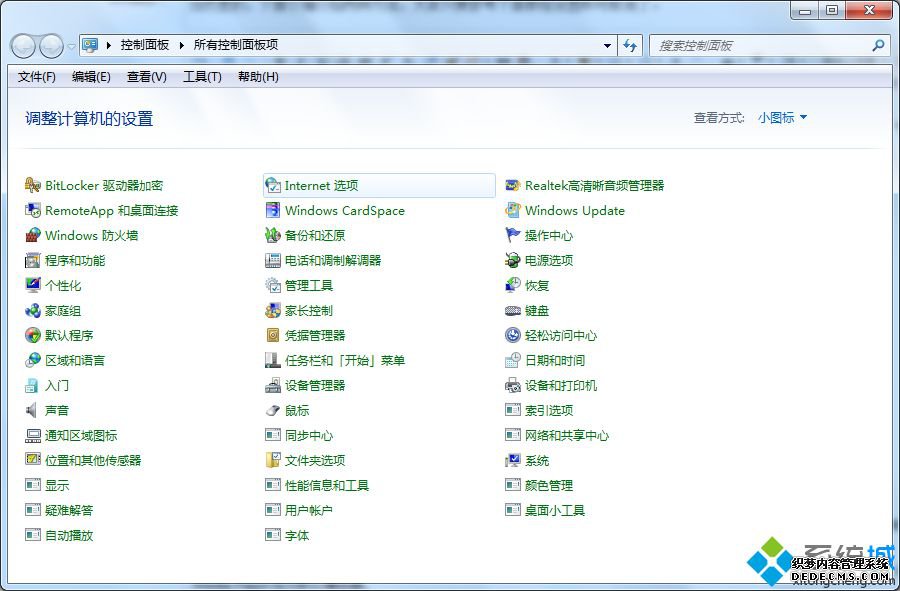Open the 颜色管理 link
Image resolution: width=900 pixels, height=591 pixels.
[x=549, y=485]
